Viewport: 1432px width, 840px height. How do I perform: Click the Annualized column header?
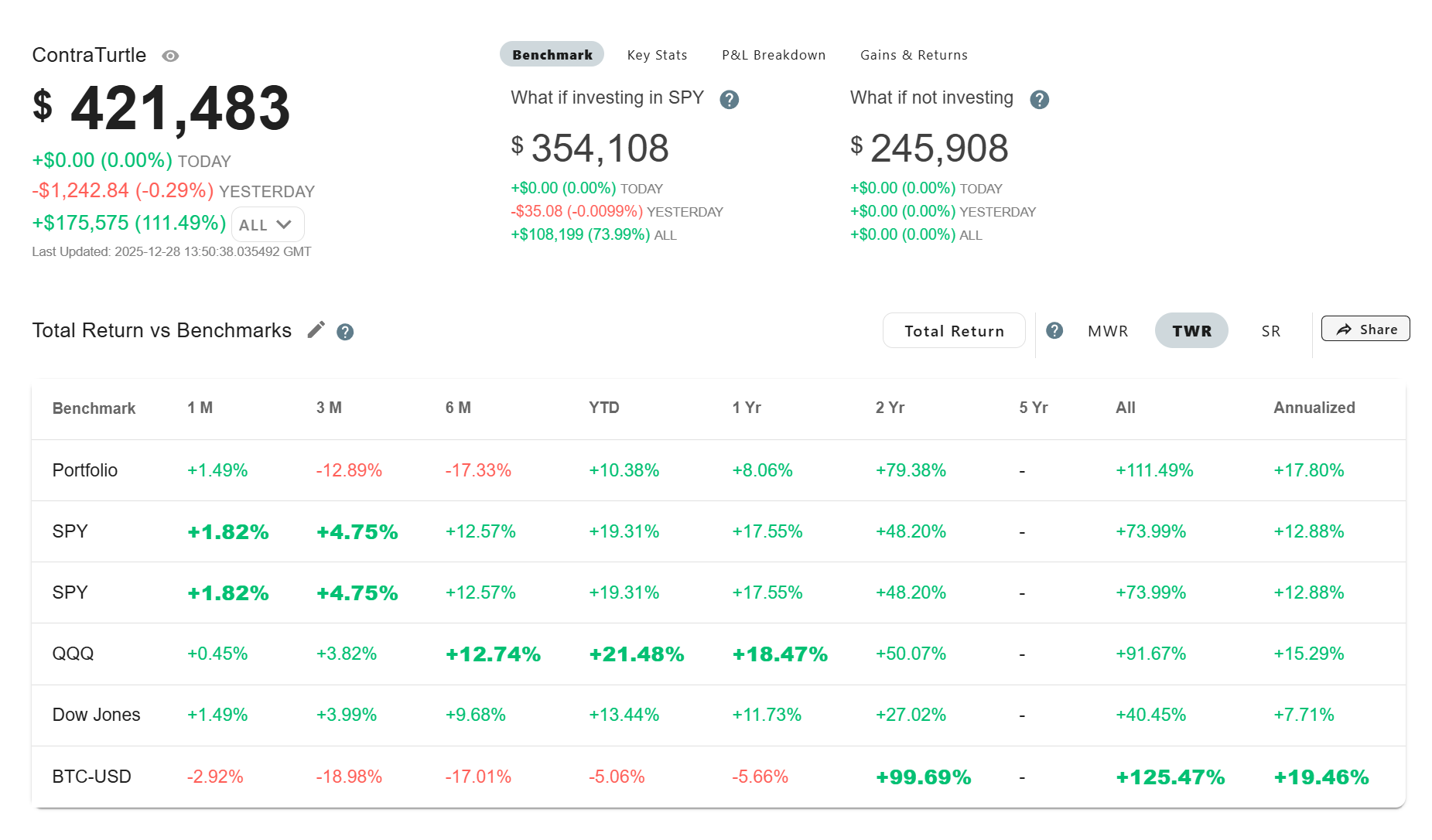1314,408
